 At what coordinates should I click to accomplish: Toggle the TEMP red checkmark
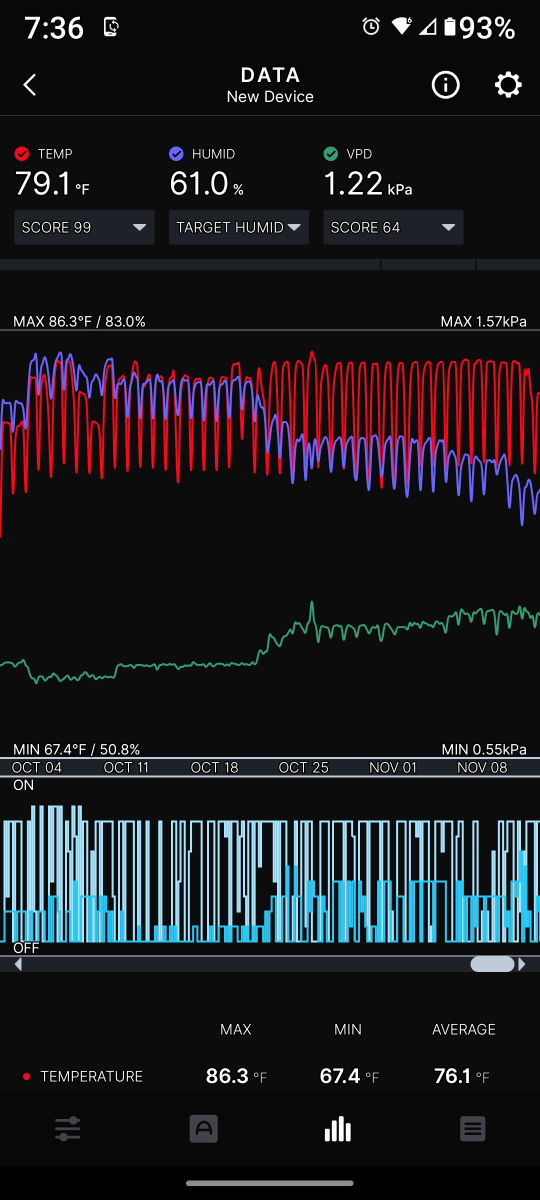click(x=22, y=154)
